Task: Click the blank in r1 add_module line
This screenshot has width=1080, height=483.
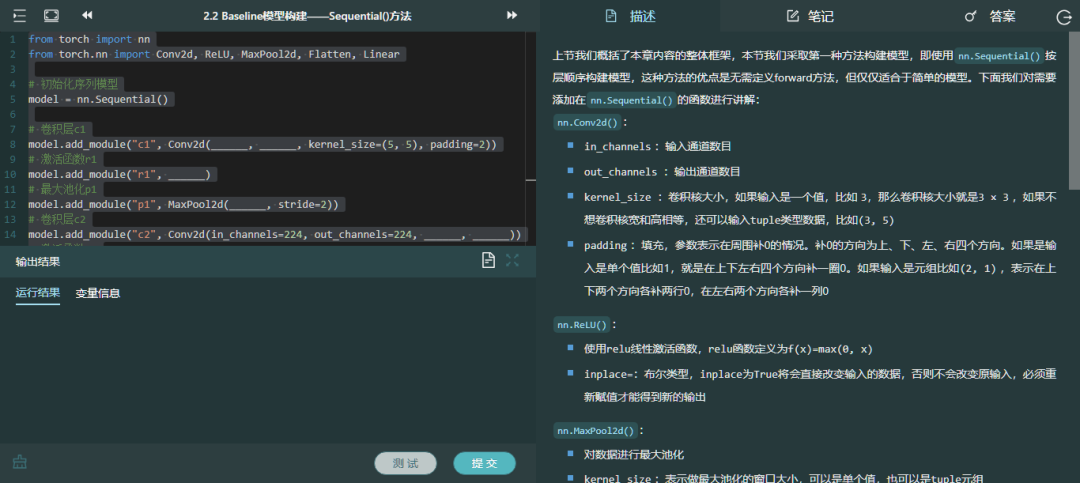Action: [188, 175]
